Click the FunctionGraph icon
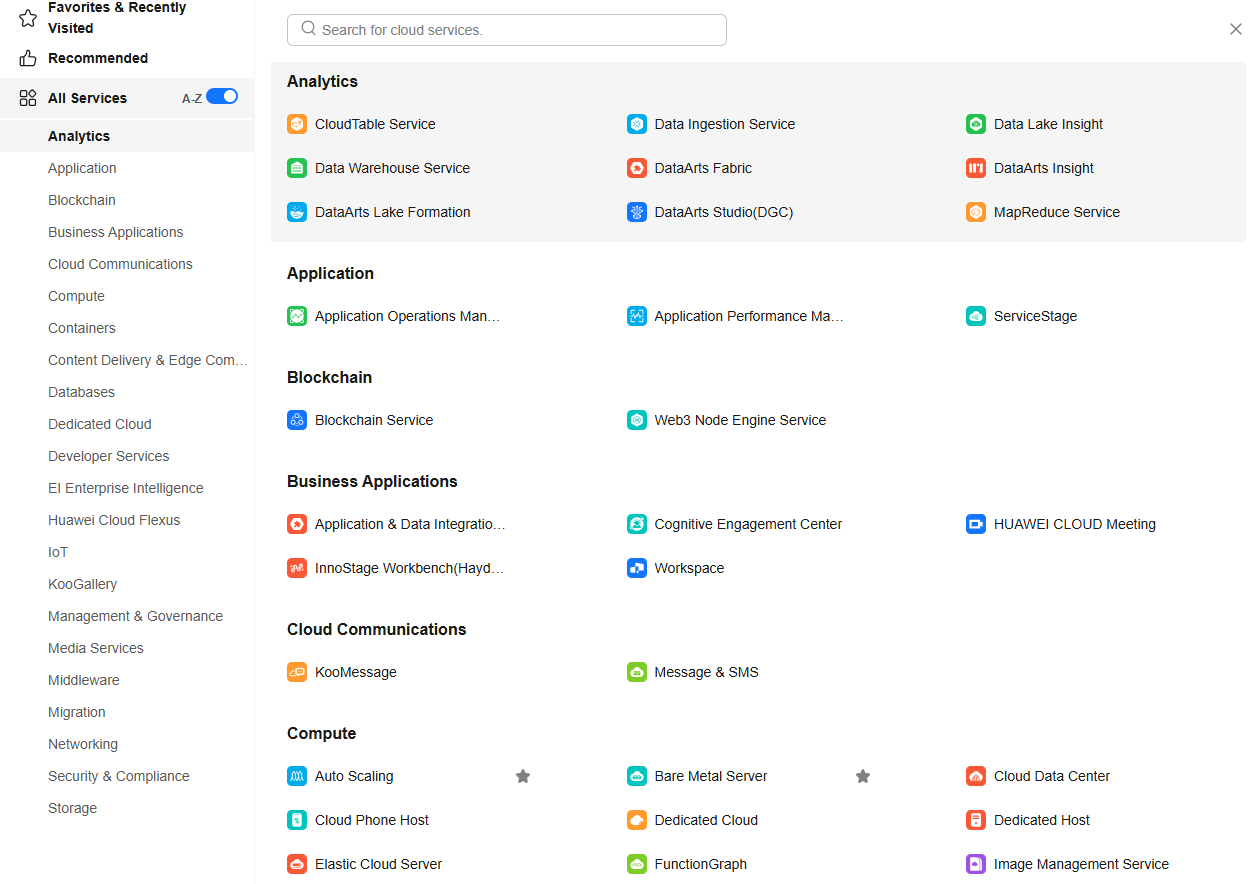1255x884 pixels. pos(637,864)
